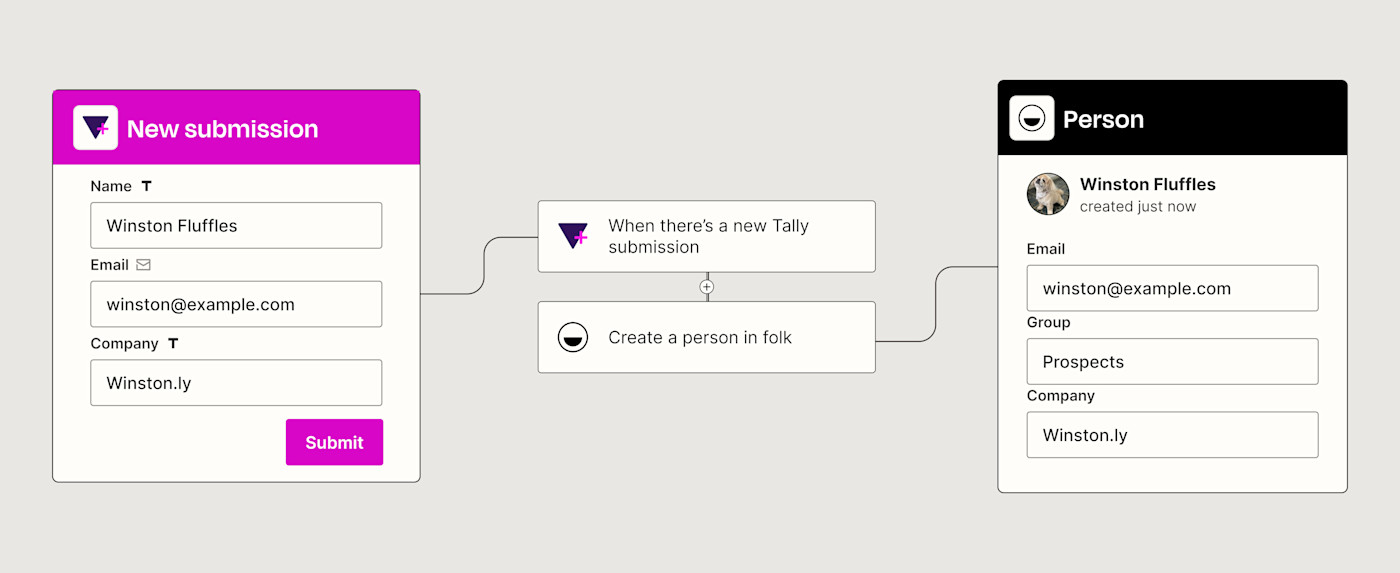
Task: Select the Person card Email field
Action: (1172, 288)
